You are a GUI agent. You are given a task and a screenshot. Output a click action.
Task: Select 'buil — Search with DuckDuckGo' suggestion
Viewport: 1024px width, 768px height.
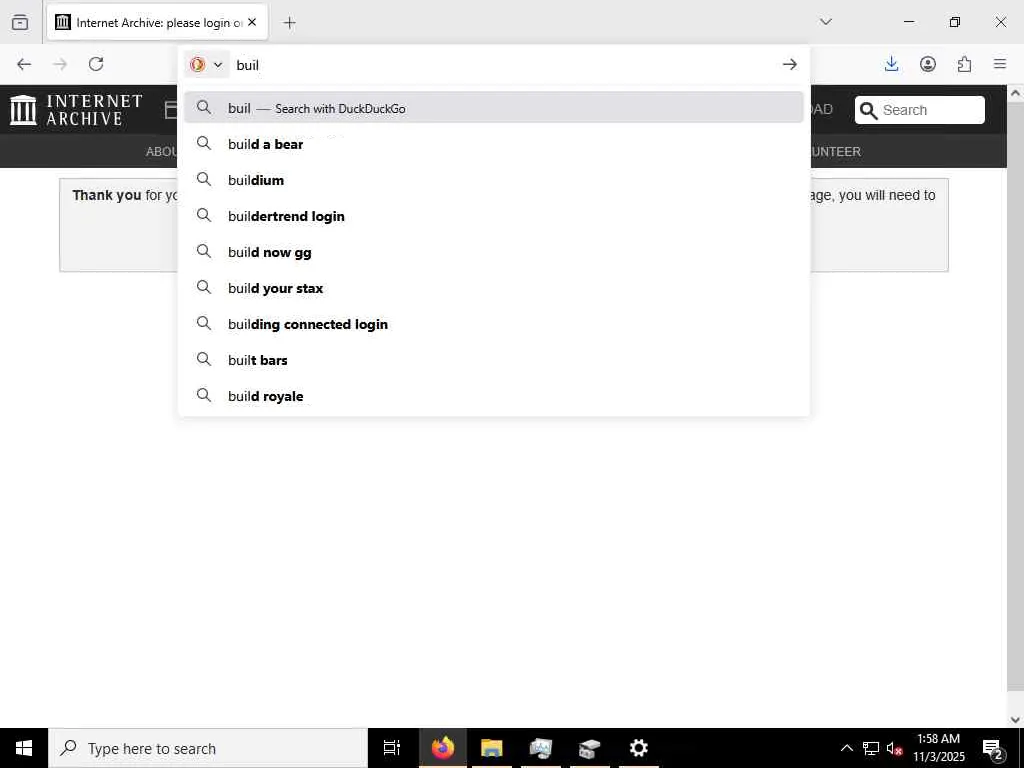493,108
